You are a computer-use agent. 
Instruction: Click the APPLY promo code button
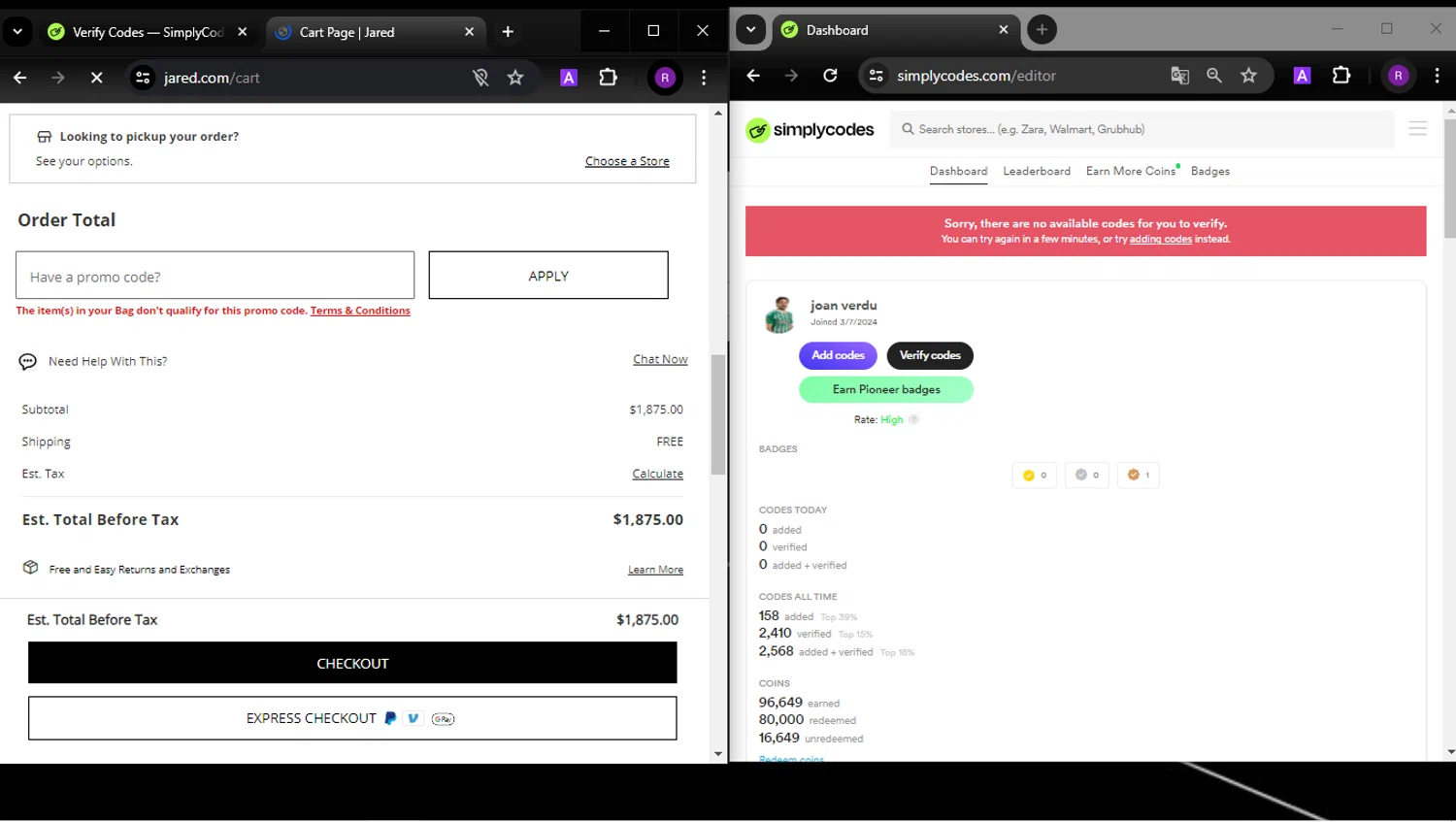tap(548, 276)
